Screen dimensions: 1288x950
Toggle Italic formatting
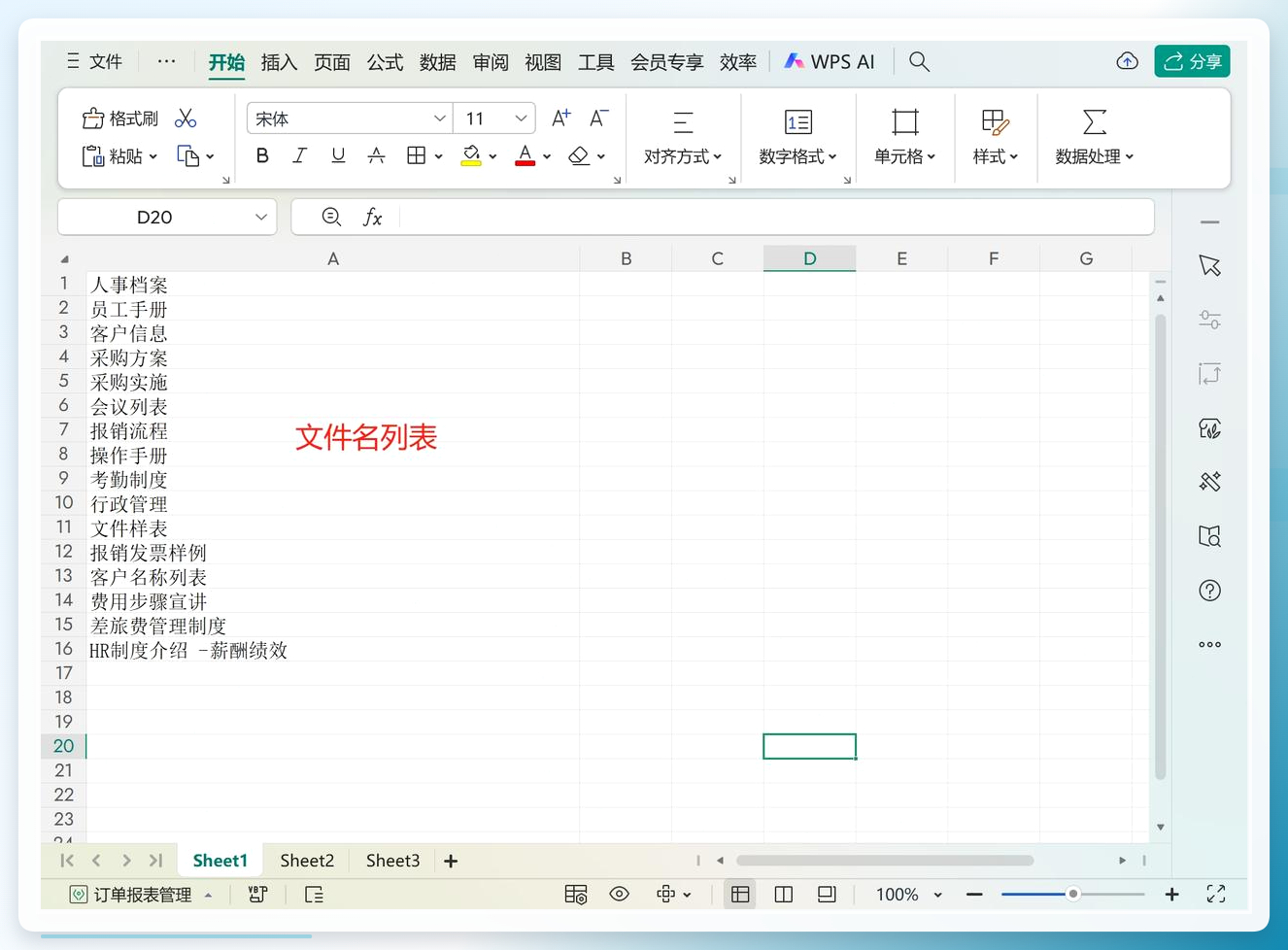tap(300, 155)
